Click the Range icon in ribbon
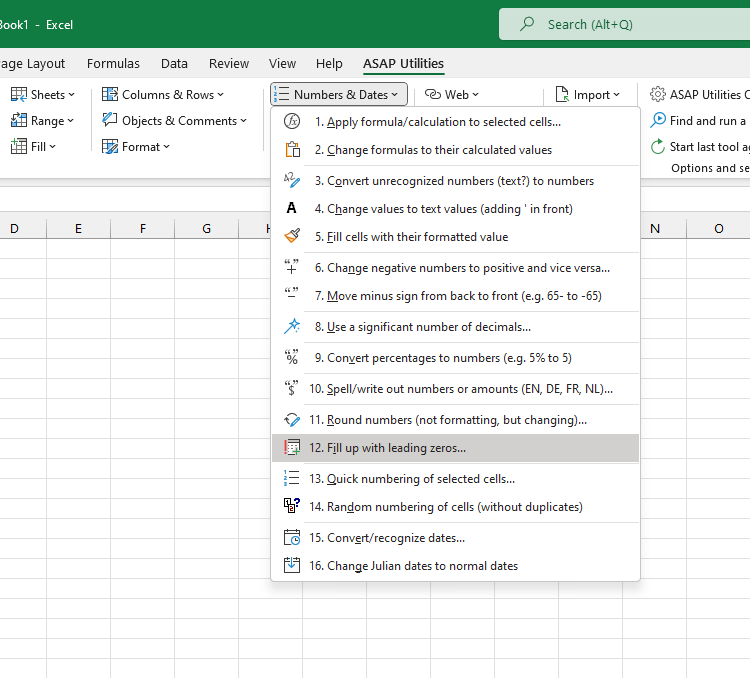750x678 pixels. 19,120
